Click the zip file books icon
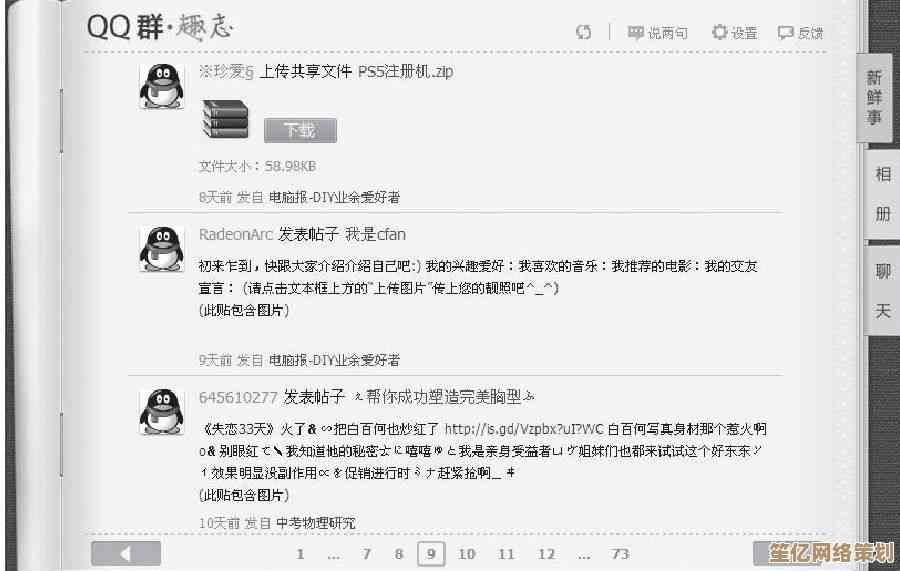This screenshot has width=900, height=571. tap(226, 119)
